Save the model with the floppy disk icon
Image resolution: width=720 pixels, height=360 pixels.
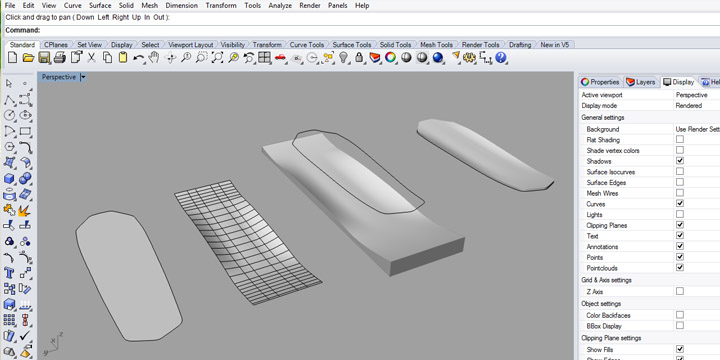point(44,57)
